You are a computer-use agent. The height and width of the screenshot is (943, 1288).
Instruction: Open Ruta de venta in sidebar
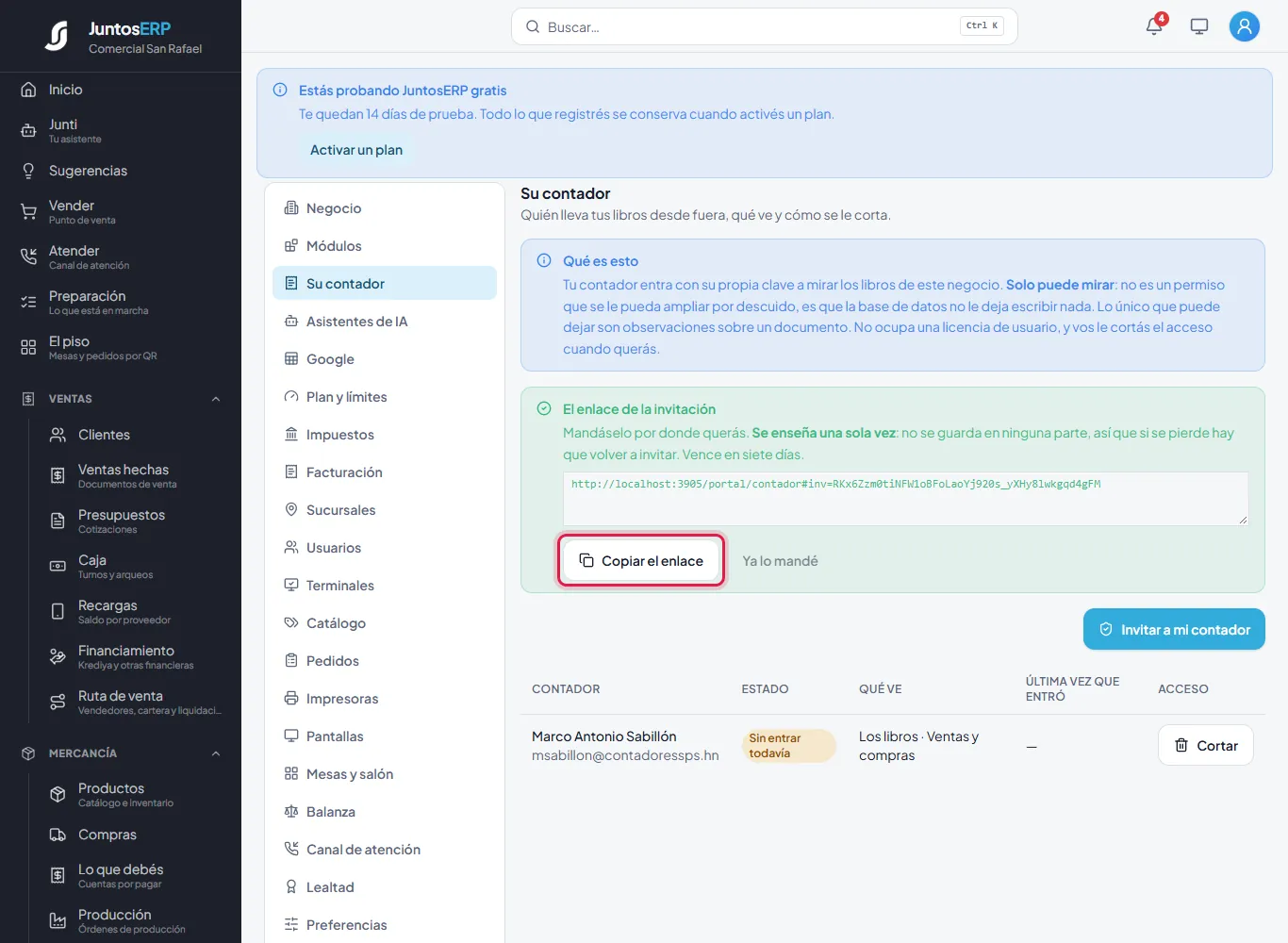click(135, 703)
